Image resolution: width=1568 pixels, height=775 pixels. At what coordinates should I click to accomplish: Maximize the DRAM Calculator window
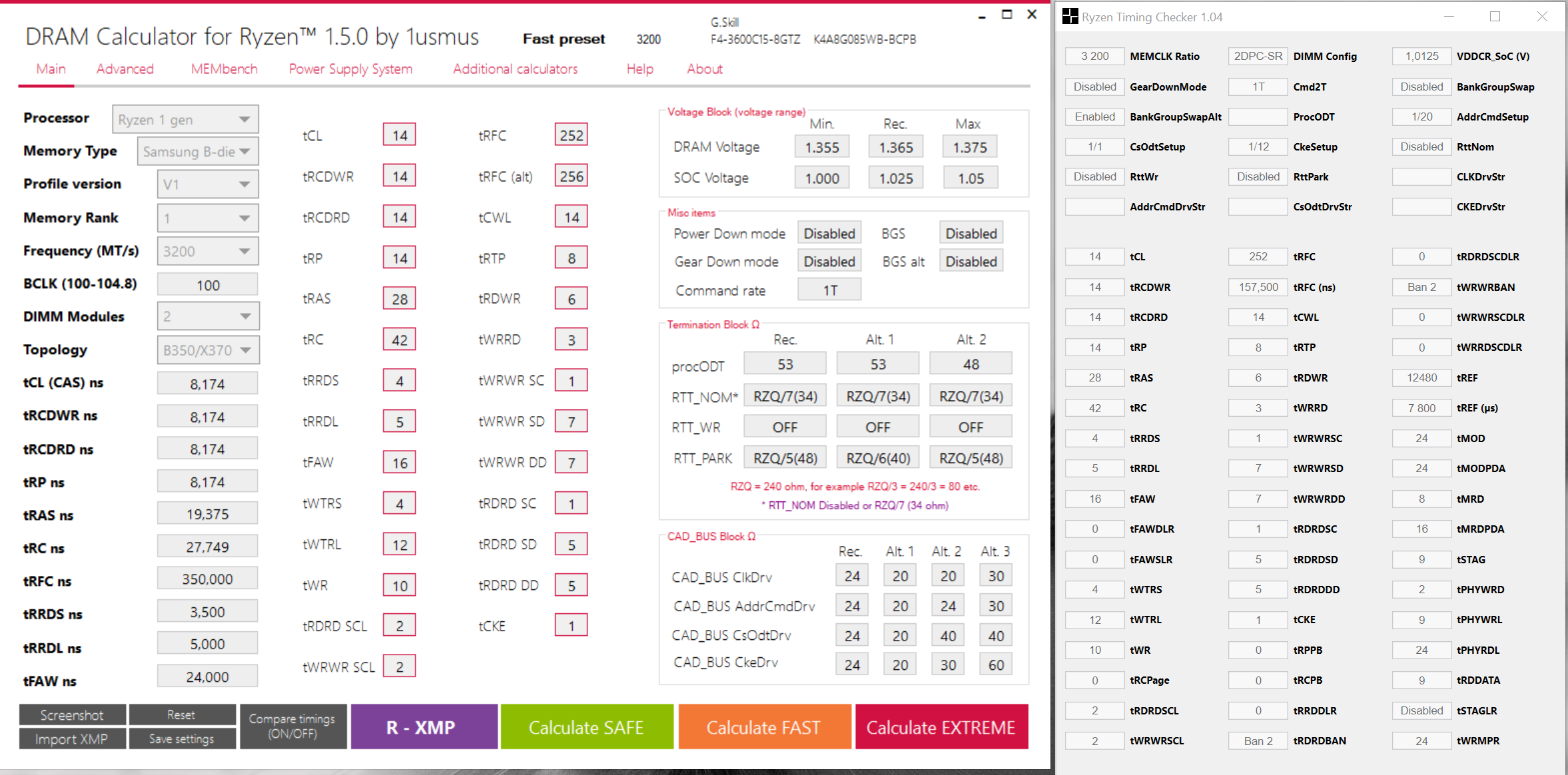click(1007, 15)
